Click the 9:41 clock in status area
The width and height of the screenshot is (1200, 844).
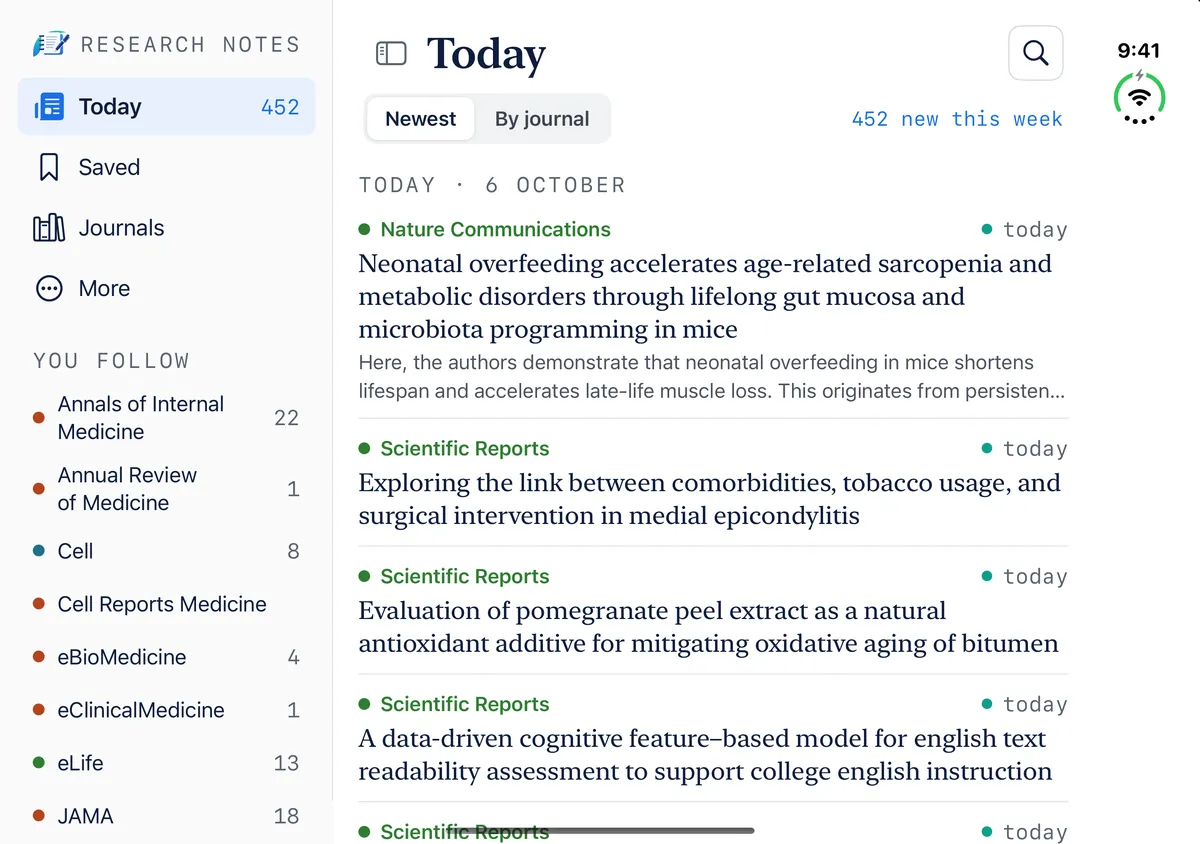point(1139,51)
